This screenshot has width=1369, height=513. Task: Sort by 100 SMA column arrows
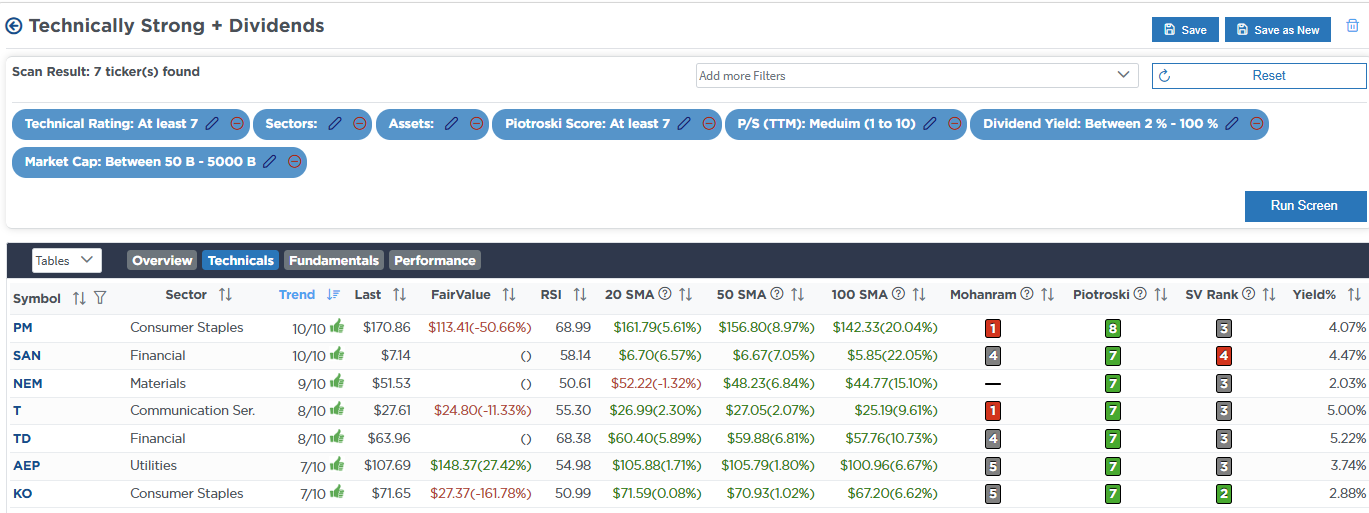(919, 294)
